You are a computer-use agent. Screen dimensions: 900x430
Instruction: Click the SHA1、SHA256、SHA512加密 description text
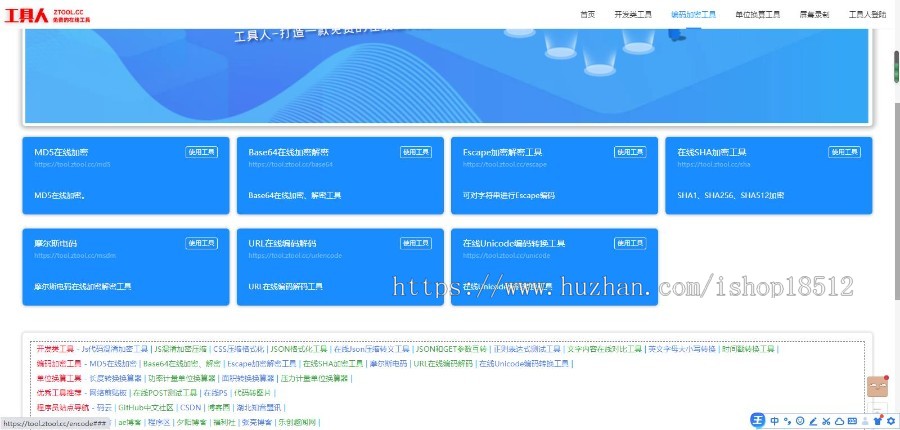[731, 195]
